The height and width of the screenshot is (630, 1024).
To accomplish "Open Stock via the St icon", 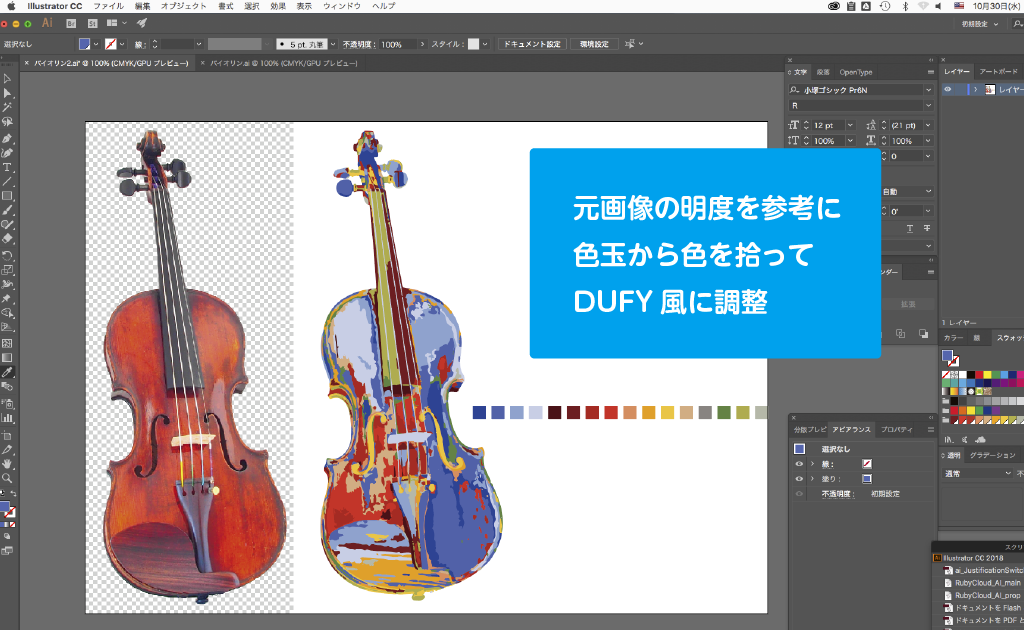I will click(x=92, y=24).
